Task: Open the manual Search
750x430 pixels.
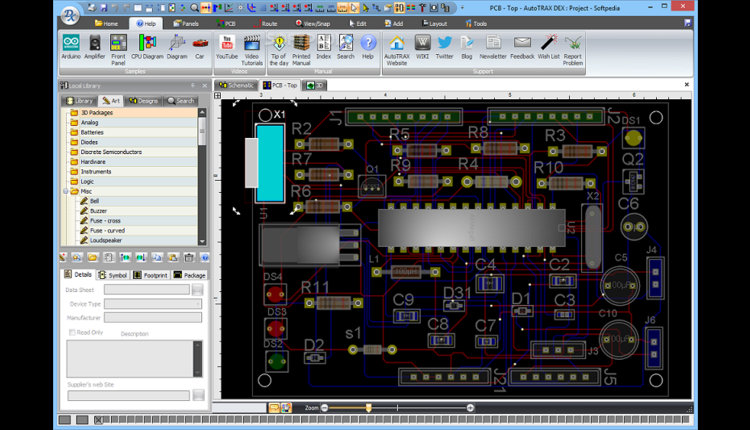Action: tap(345, 47)
